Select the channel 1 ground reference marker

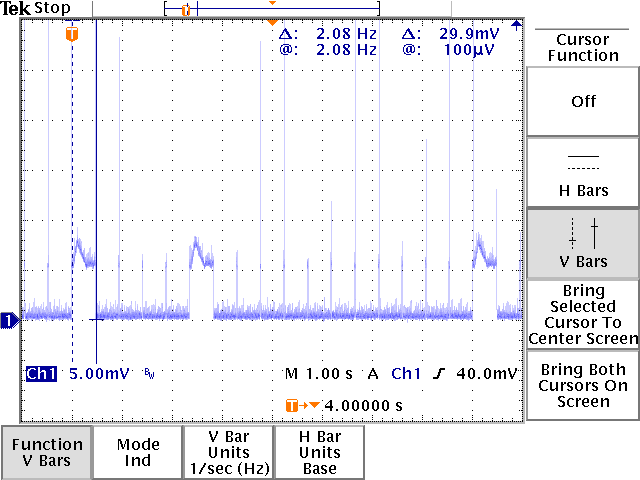(x=8, y=320)
